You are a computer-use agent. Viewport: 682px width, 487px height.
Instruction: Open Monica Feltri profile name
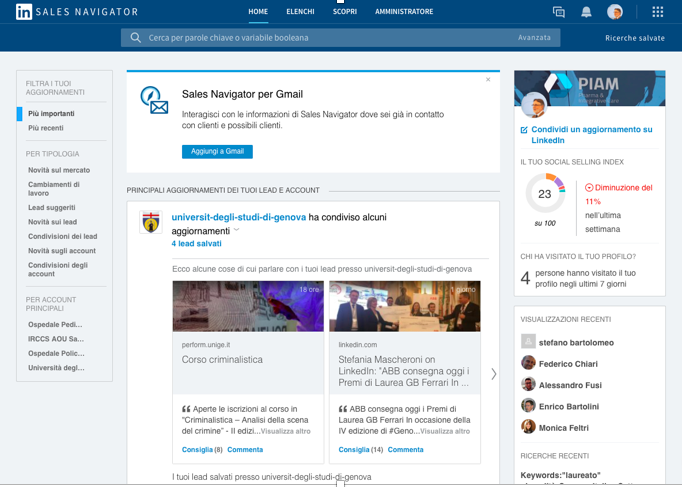pos(564,428)
